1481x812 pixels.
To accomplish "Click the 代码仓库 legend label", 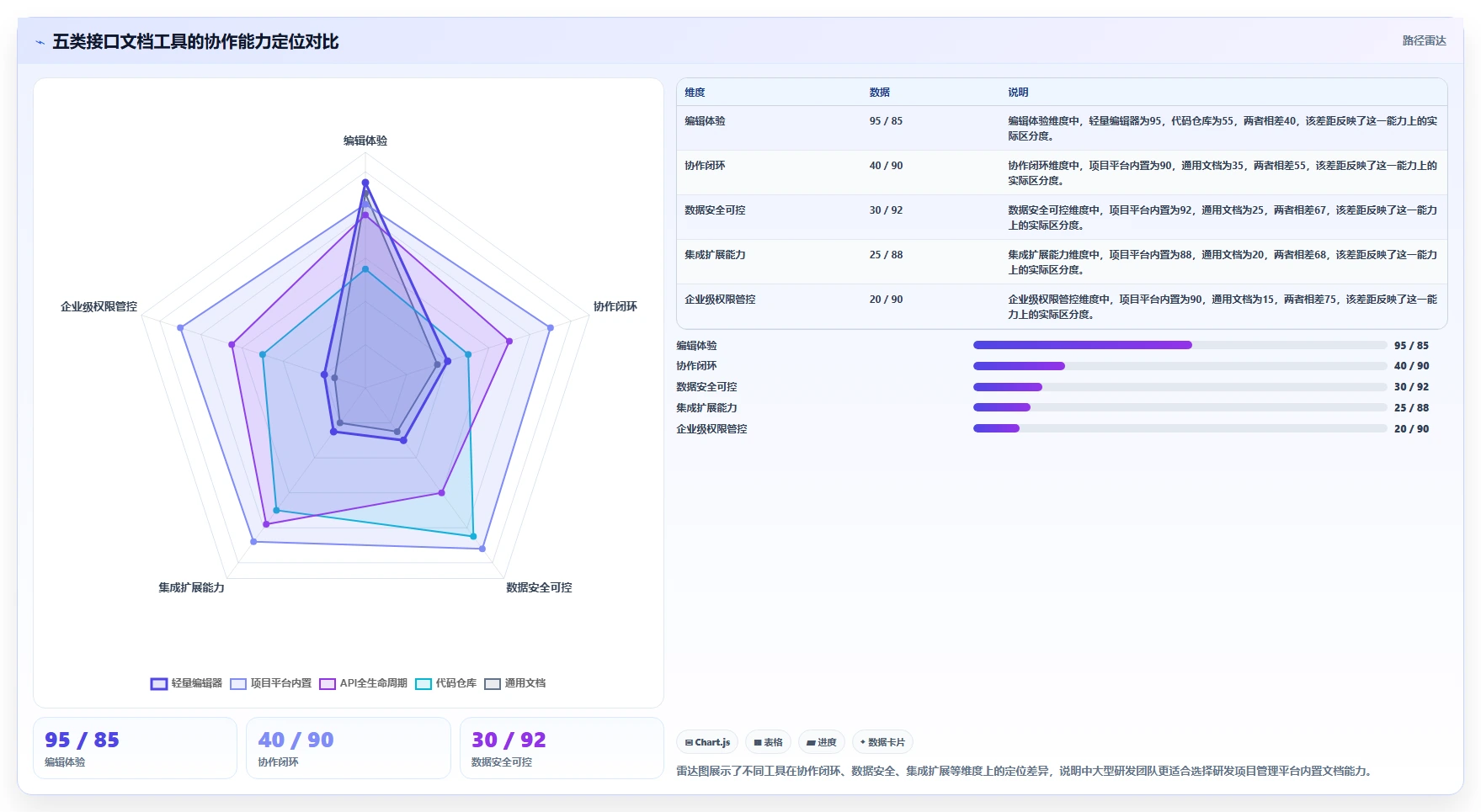I will click(x=456, y=683).
